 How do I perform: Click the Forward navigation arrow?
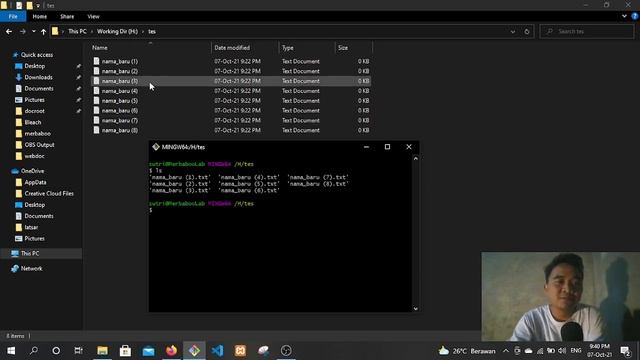click(x=22, y=31)
